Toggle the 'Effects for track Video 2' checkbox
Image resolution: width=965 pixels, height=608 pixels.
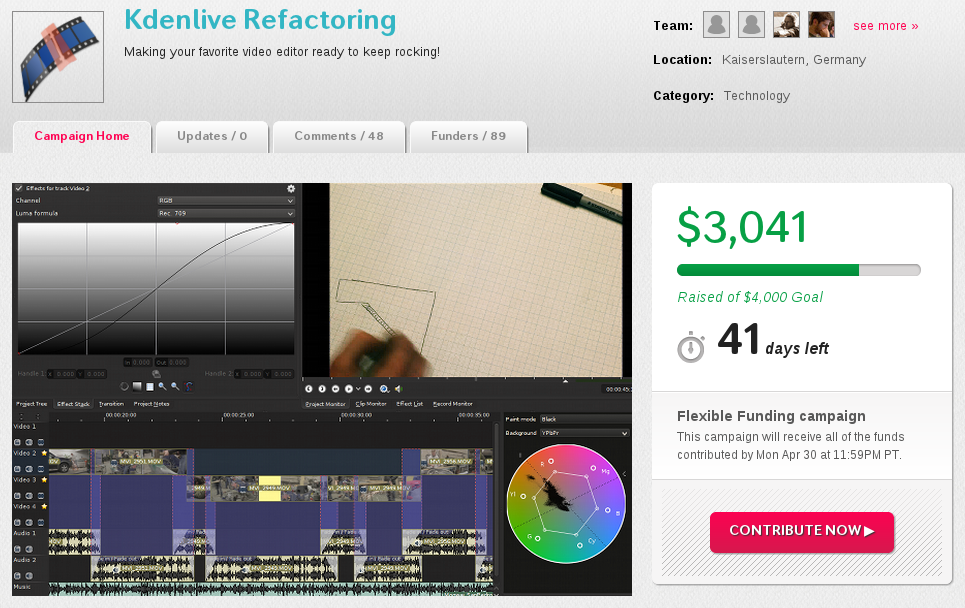(x=19, y=188)
